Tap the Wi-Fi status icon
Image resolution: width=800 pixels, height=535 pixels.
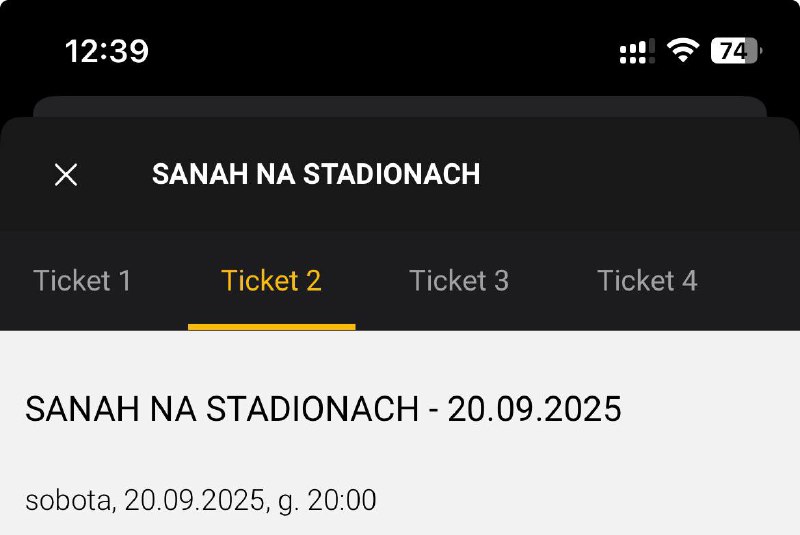pos(683,50)
